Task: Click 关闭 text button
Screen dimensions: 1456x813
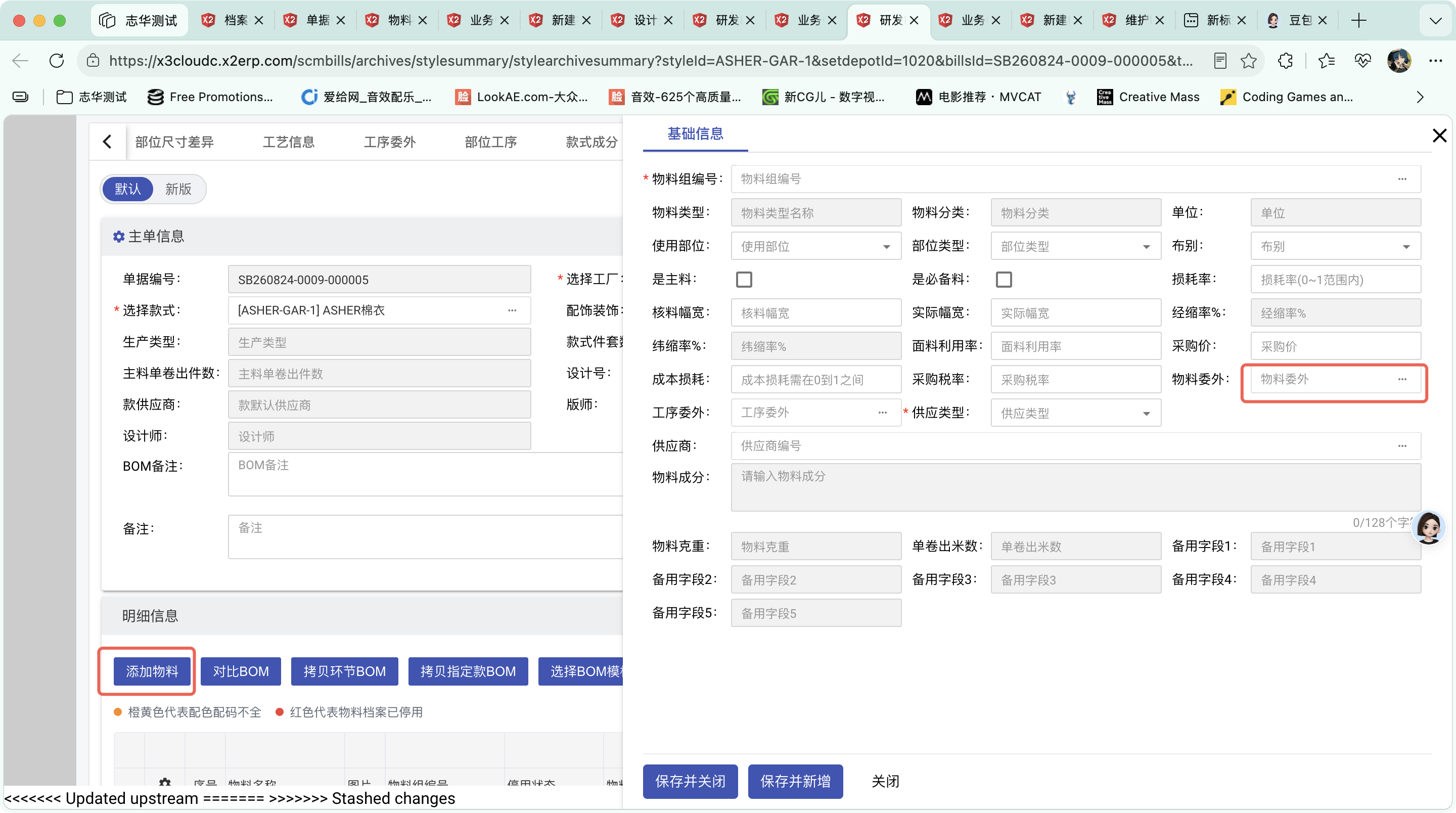Action: (x=885, y=781)
